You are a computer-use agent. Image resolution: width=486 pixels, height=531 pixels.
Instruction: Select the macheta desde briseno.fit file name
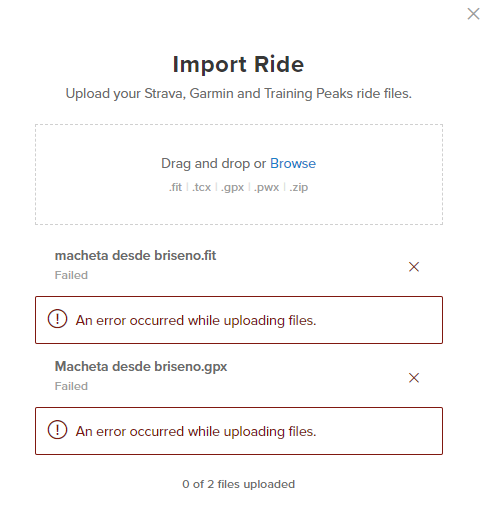click(x=135, y=256)
